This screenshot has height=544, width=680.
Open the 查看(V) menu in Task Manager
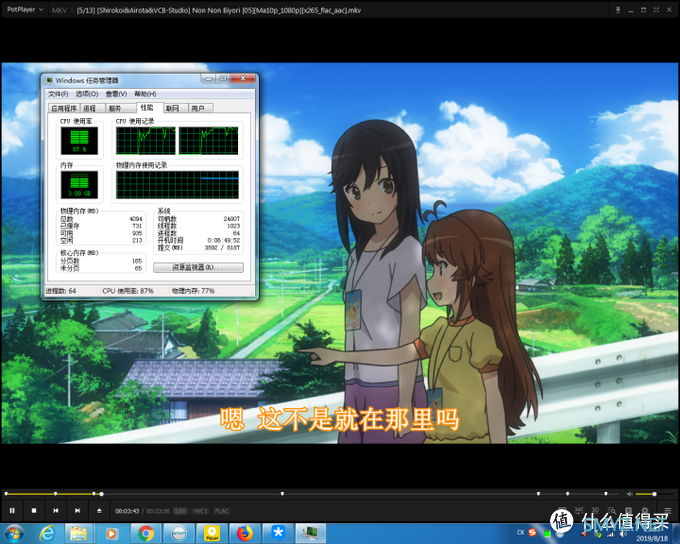[116, 94]
